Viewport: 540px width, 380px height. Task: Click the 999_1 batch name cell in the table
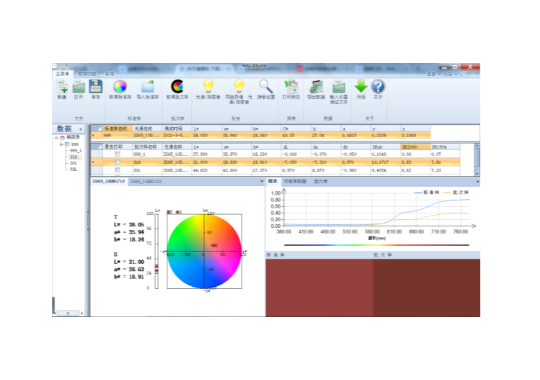147,154
